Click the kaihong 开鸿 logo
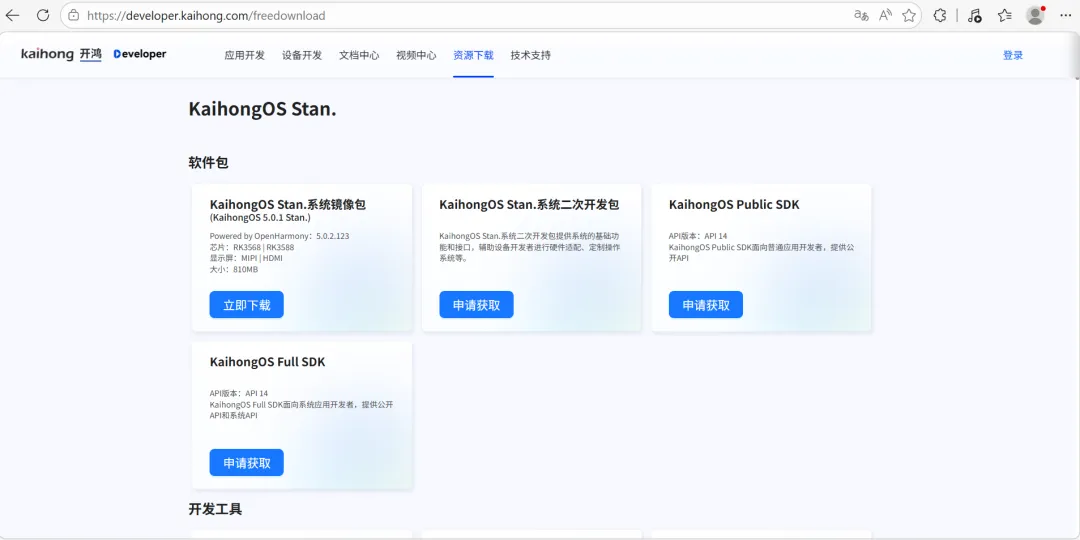This screenshot has height=540, width=1080. (61, 54)
